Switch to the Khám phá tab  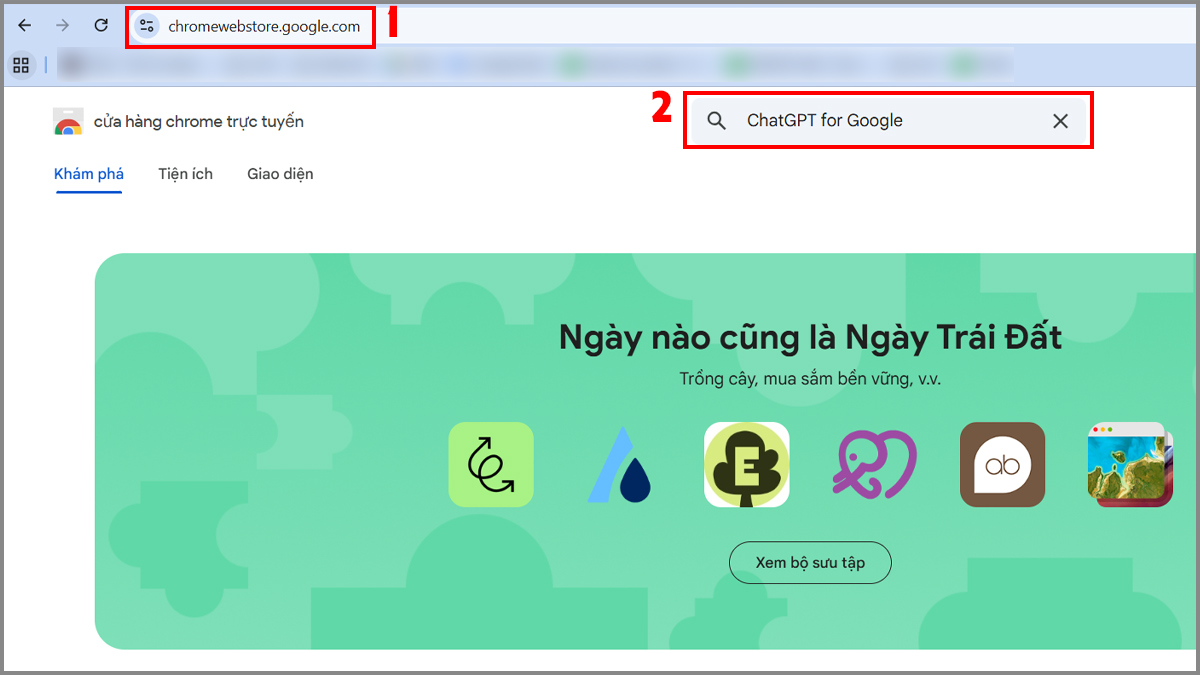(x=89, y=174)
